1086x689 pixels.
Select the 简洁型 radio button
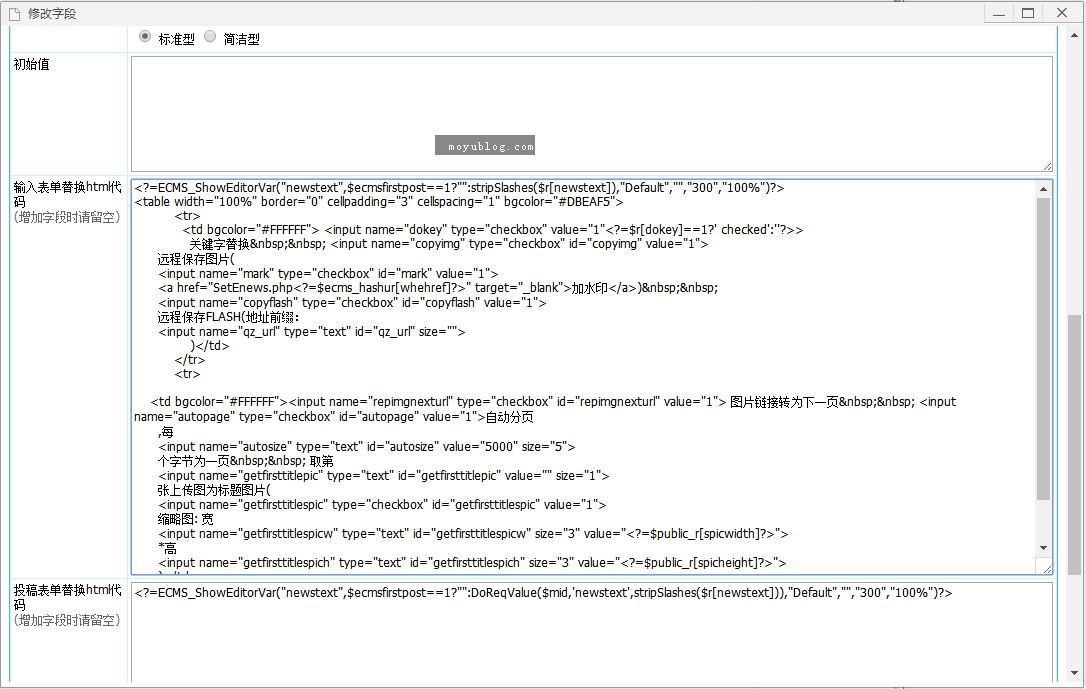tap(210, 37)
